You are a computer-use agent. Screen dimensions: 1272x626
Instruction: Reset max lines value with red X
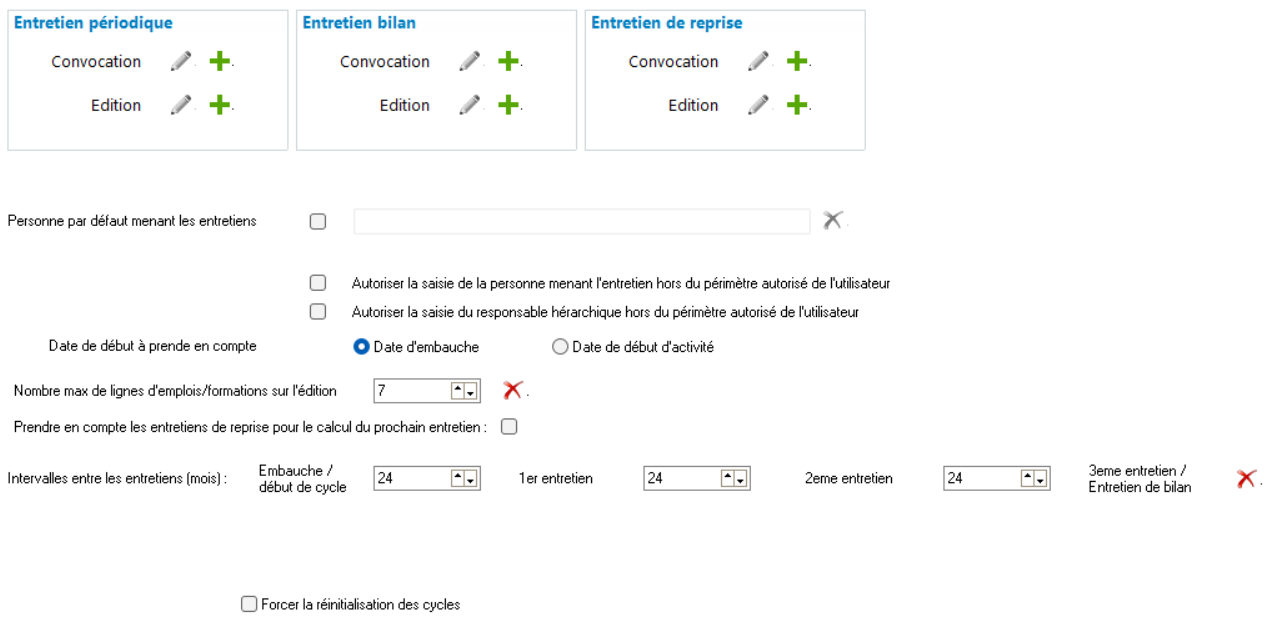513,390
